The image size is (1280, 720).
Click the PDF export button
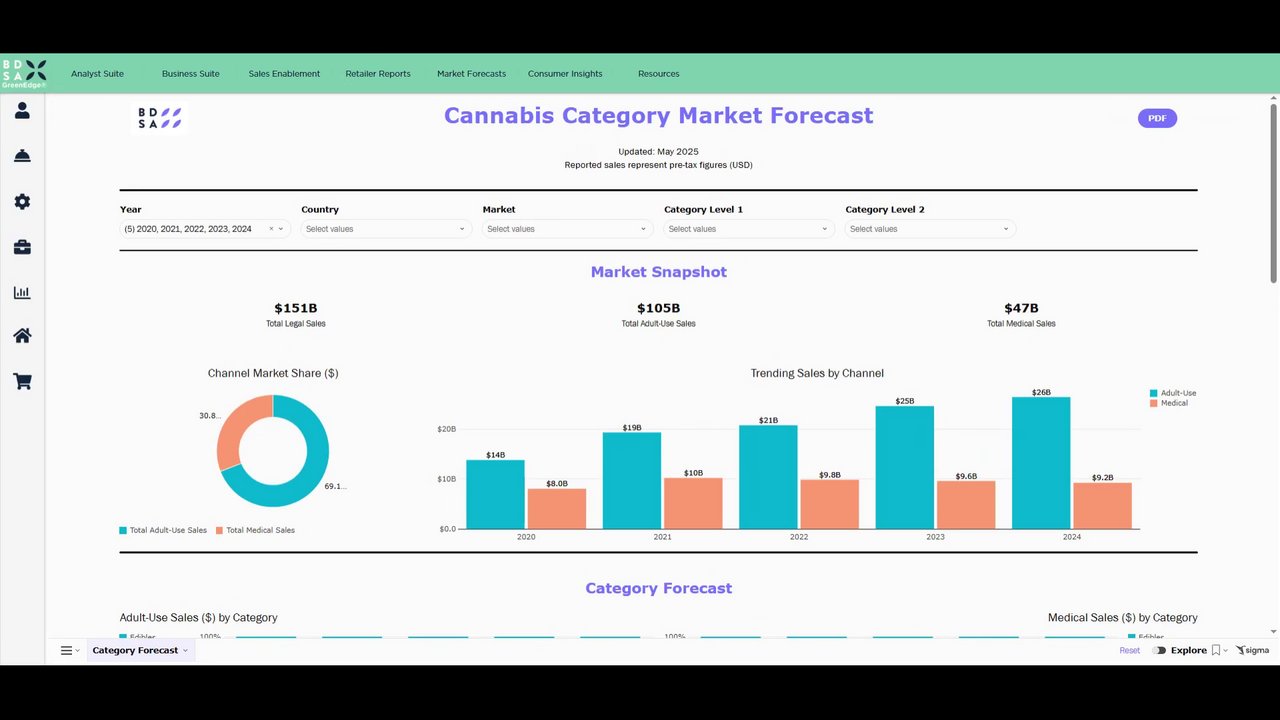pos(1157,118)
